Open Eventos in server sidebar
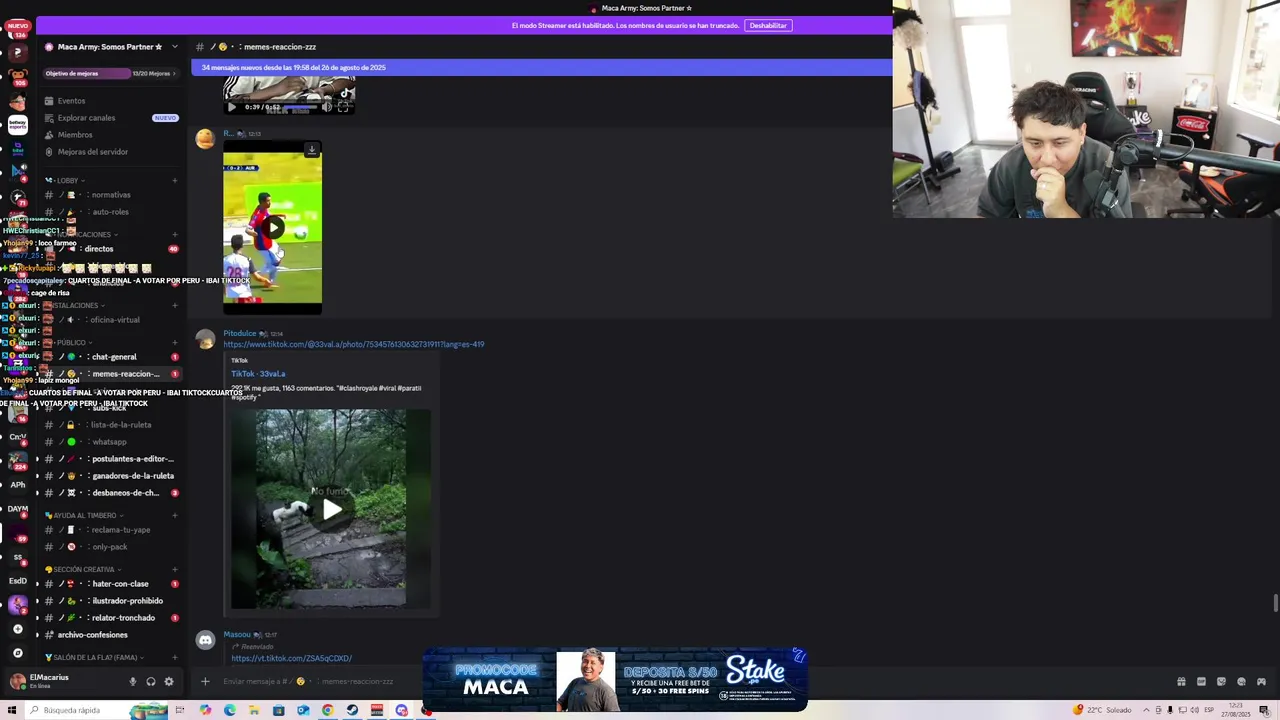Screen dimensions: 1280x720 (111, 101)
